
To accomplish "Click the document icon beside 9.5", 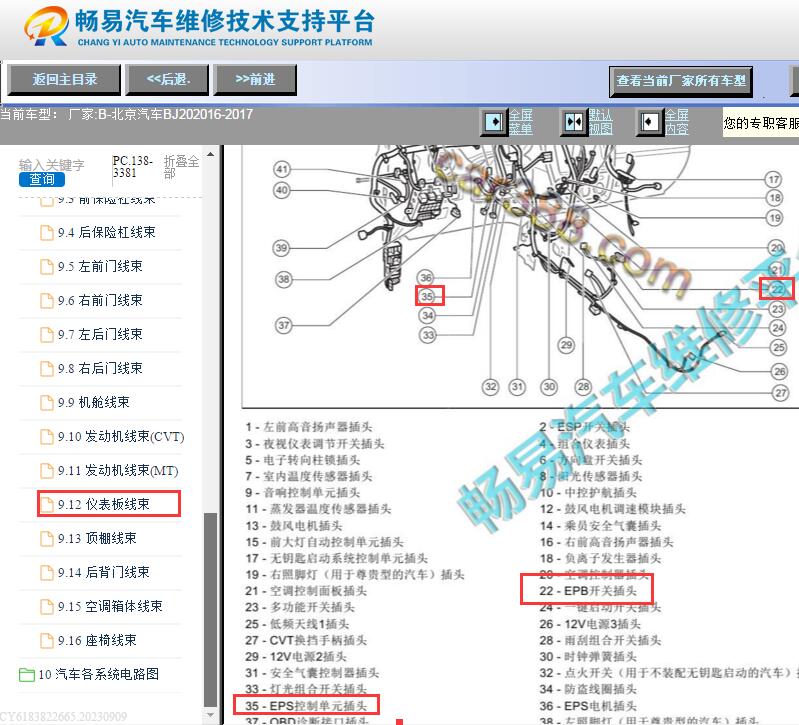I will click(47, 267).
